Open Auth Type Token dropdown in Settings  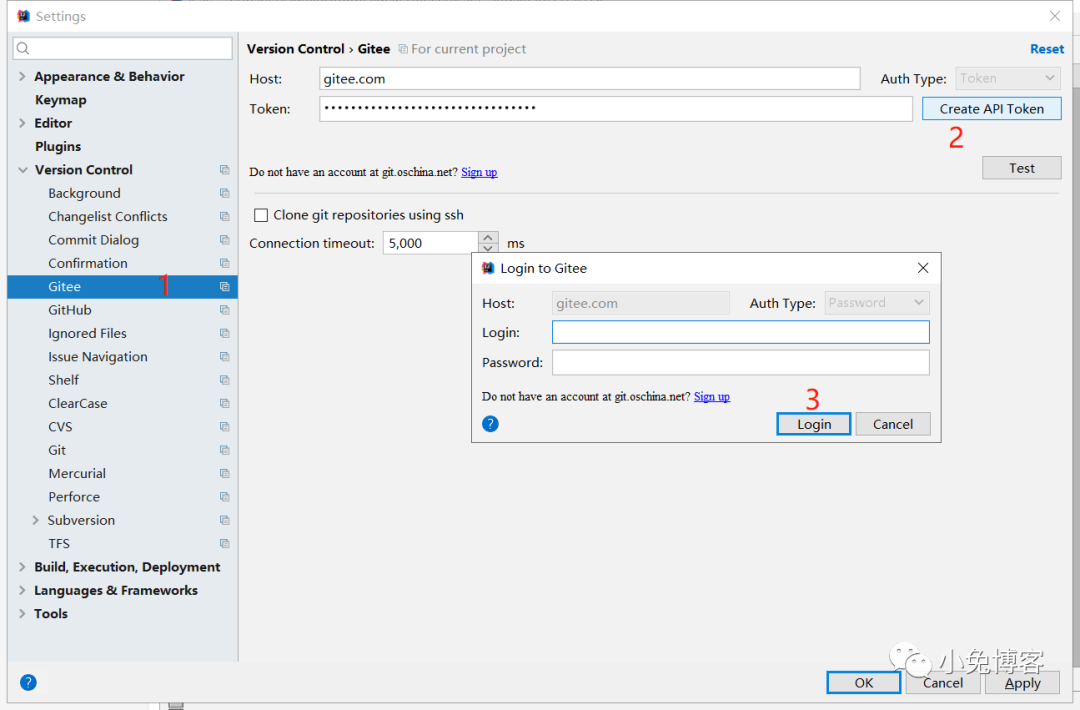1008,79
